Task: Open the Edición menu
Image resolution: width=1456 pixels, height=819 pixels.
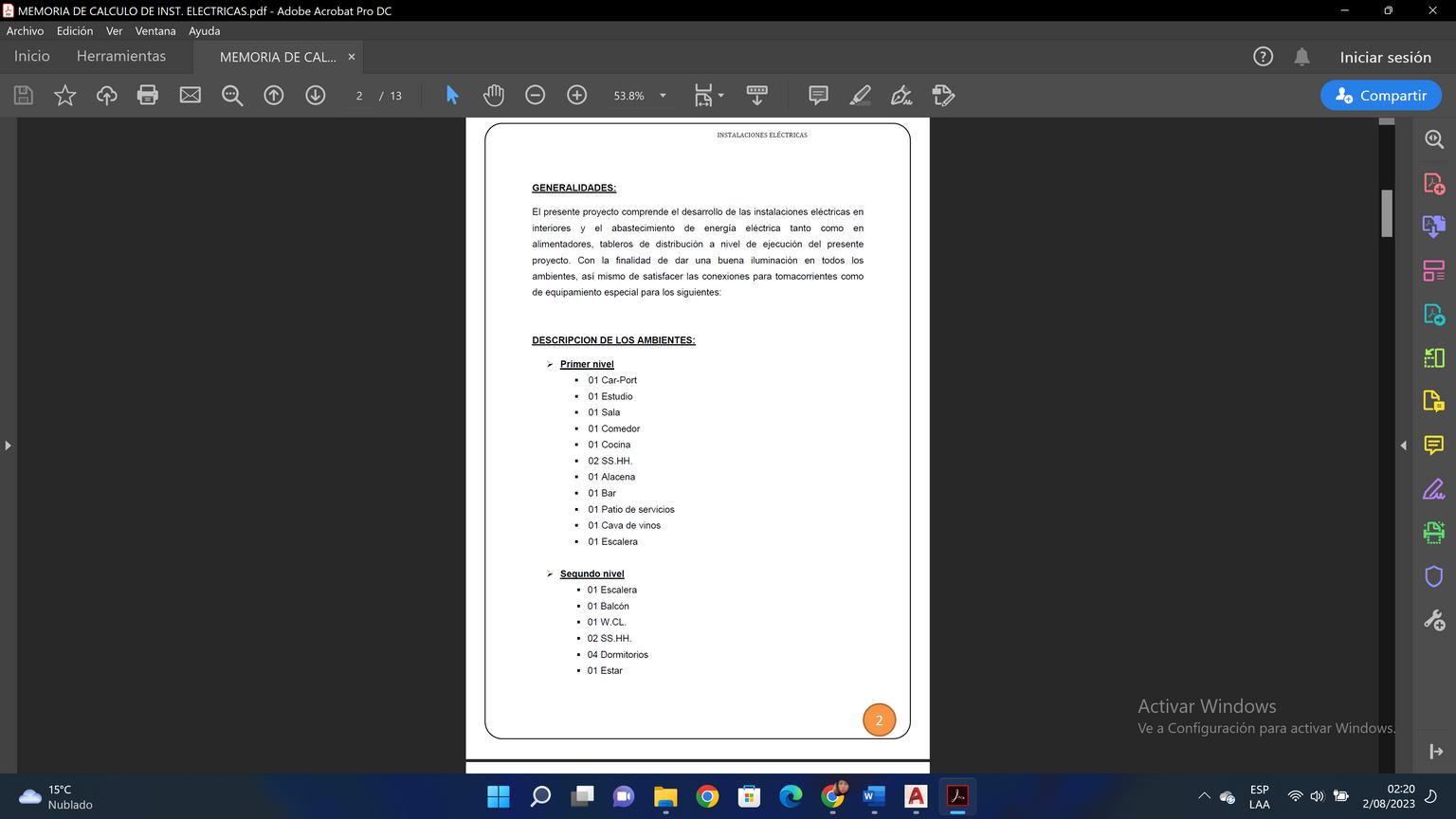Action: point(75,30)
